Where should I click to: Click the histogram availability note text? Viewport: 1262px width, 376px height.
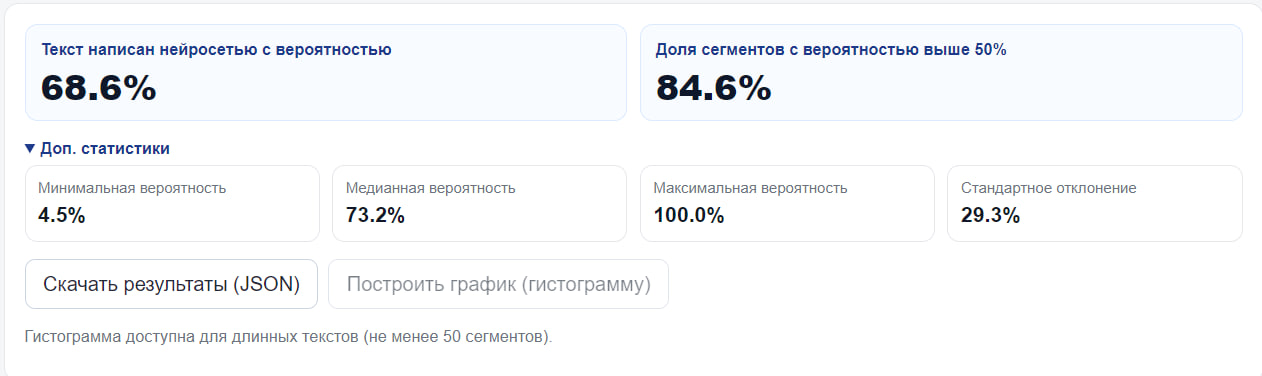(288, 337)
